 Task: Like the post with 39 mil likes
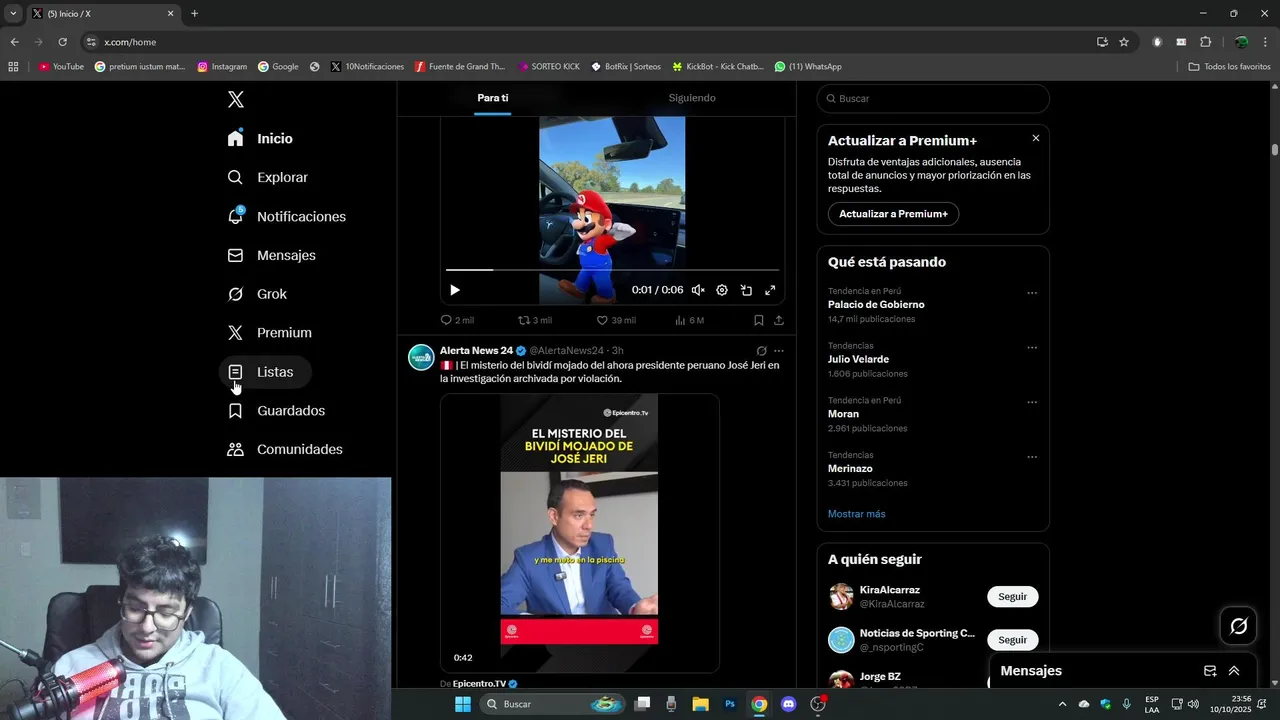click(x=616, y=320)
